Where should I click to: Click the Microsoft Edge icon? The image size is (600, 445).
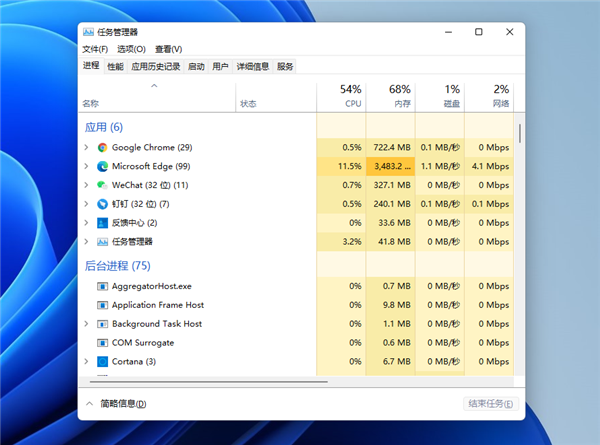tap(102, 166)
